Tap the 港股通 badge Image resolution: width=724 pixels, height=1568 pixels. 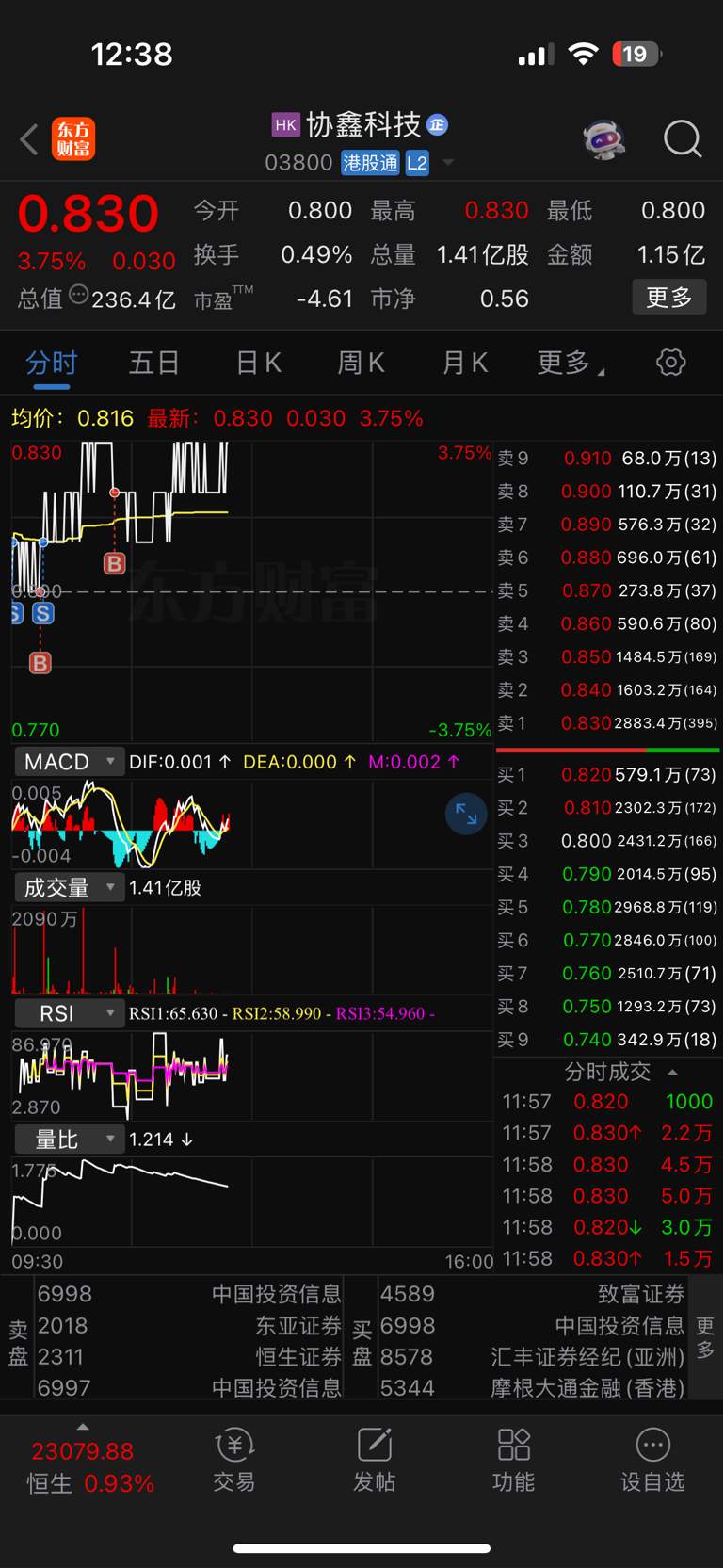point(370,163)
